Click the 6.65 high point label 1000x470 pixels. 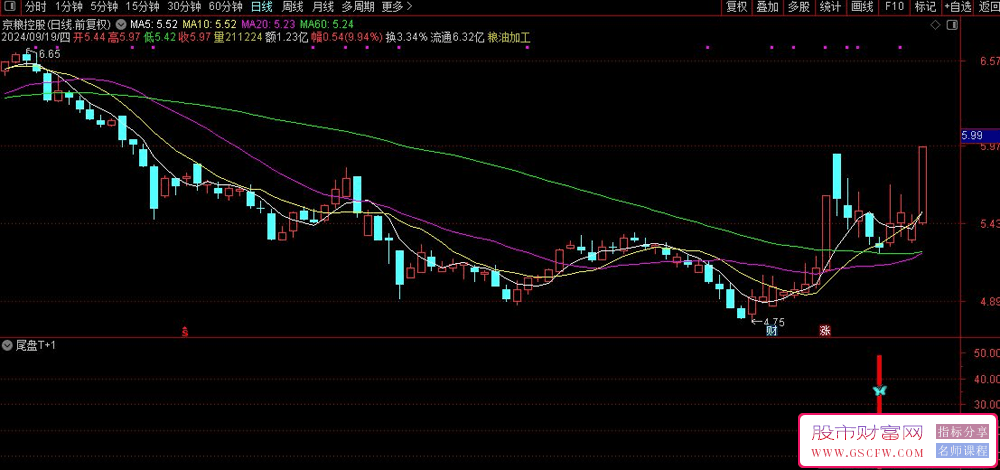tap(49, 54)
